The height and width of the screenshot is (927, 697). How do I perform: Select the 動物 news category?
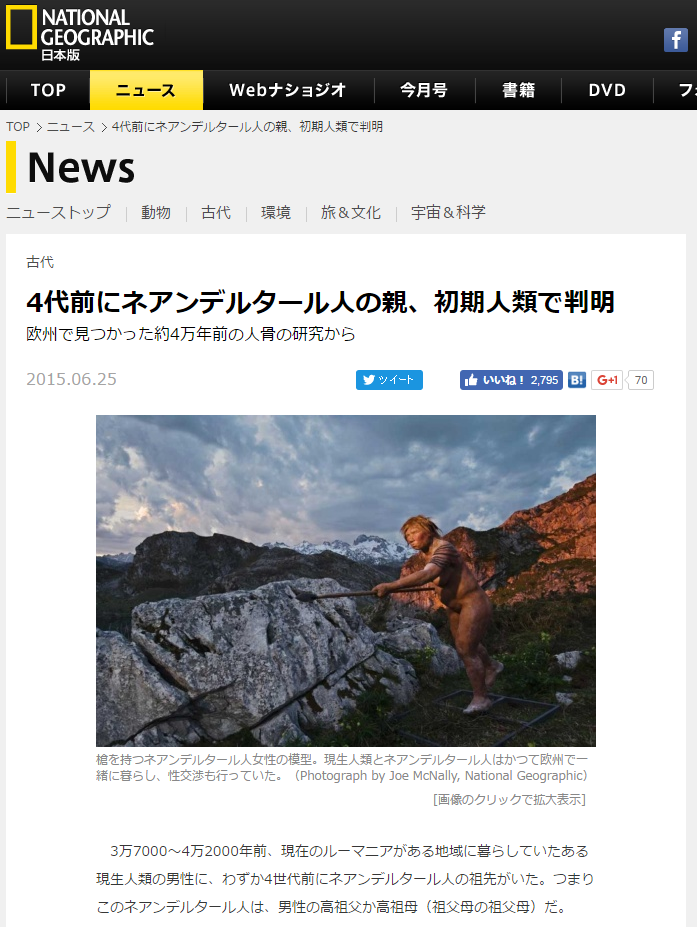pos(156,212)
